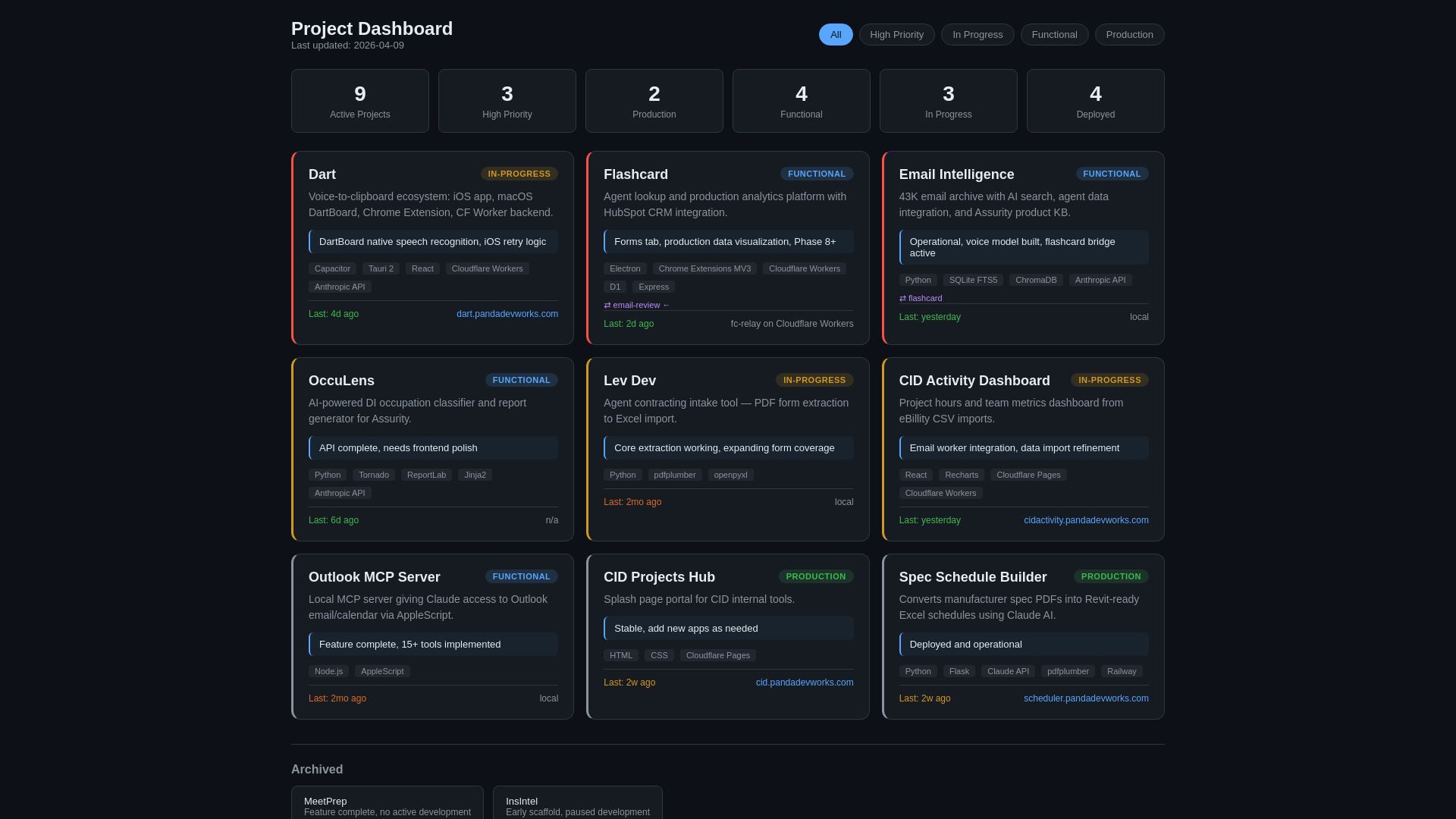Click the Claude API tag
The image size is (1456, 819).
1008,671
